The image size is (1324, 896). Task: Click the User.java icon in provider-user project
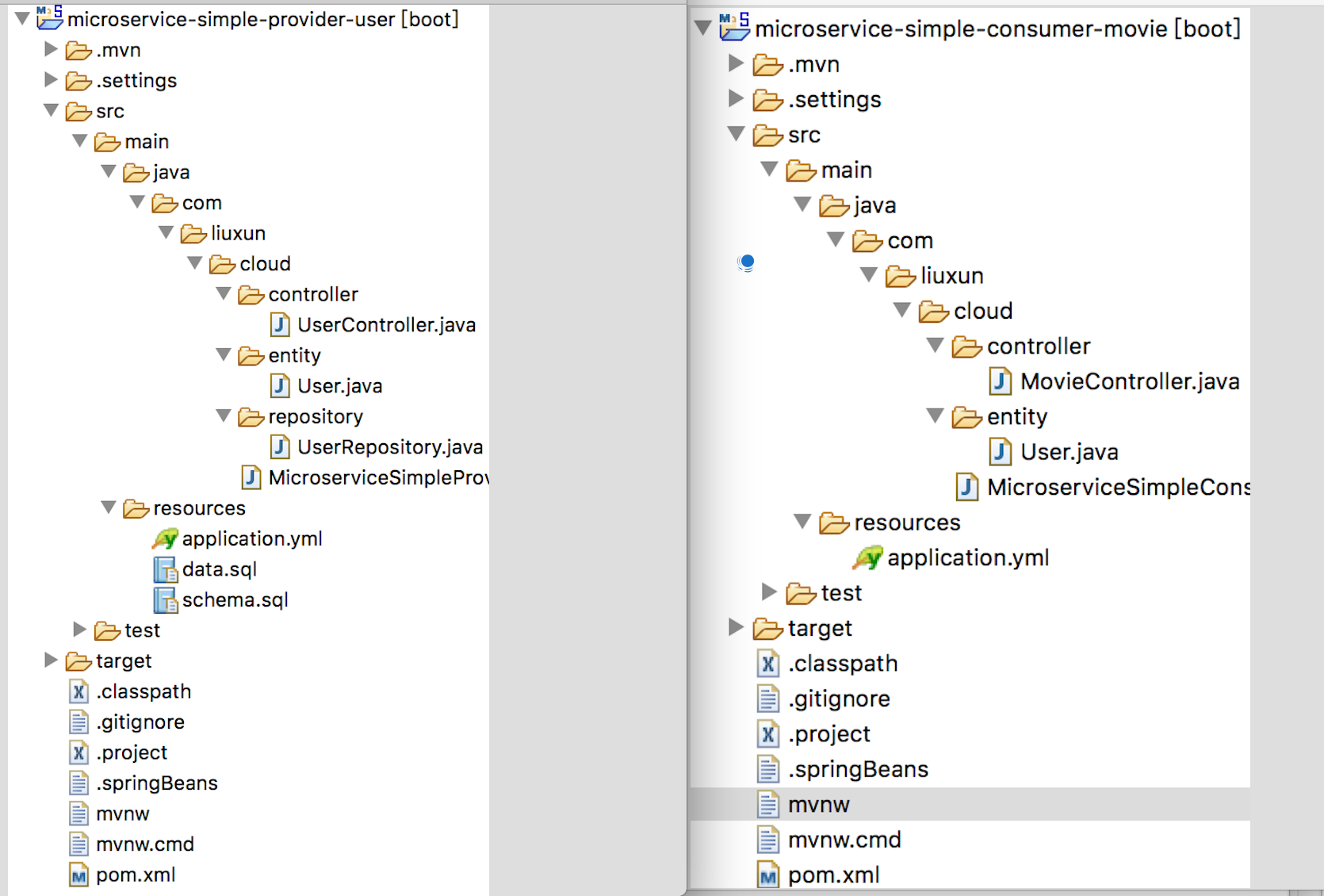coord(280,385)
